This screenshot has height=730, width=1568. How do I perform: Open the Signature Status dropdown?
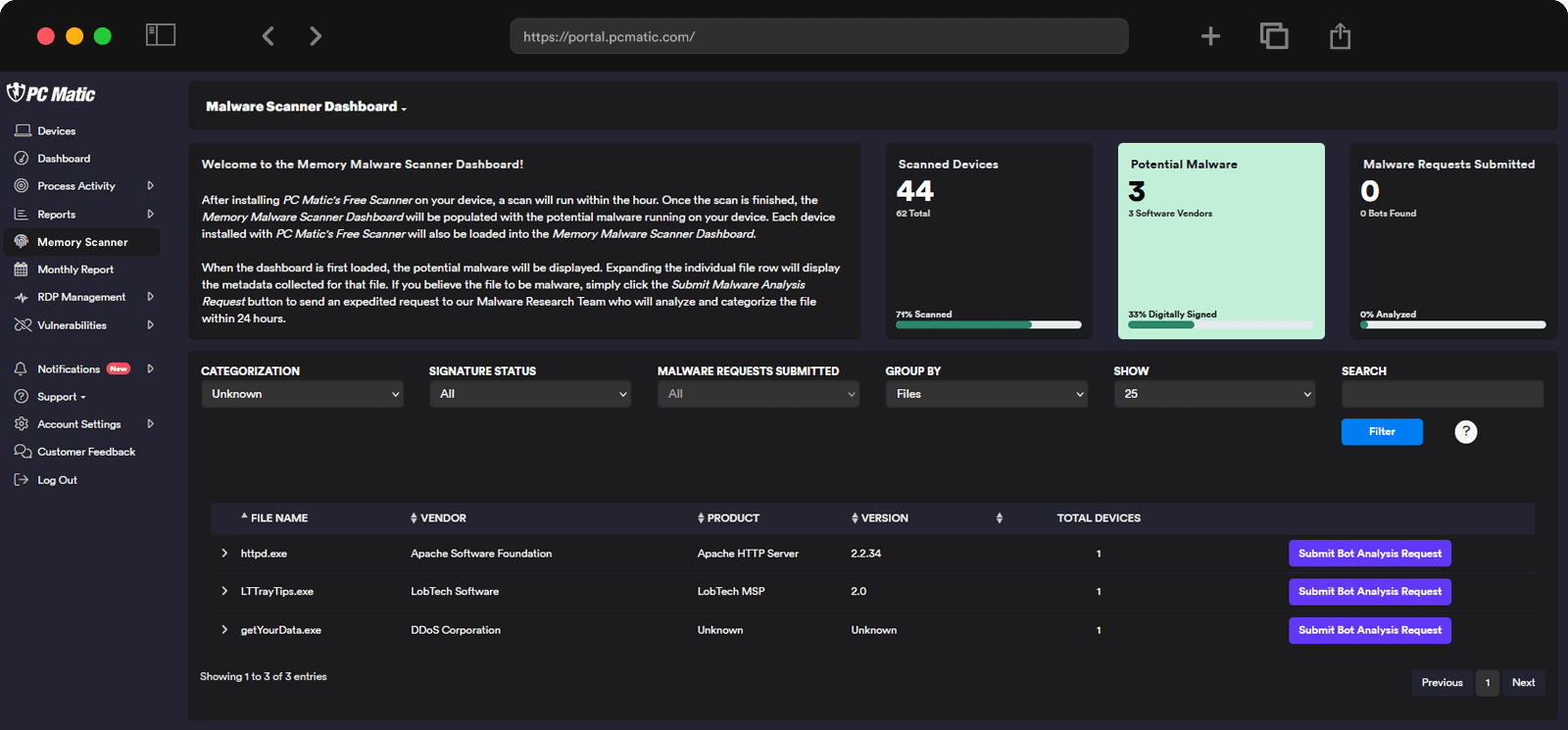pos(529,394)
